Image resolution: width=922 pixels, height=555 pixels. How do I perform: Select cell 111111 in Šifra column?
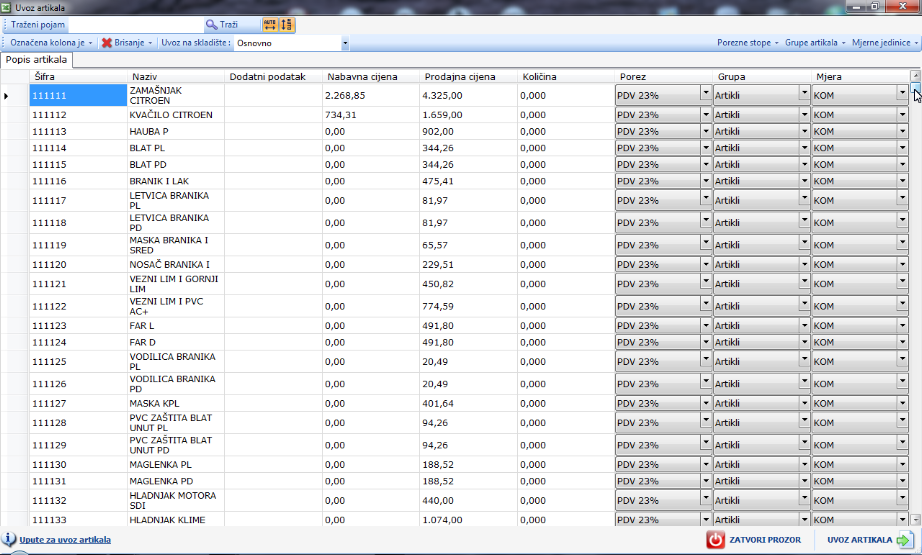78,95
